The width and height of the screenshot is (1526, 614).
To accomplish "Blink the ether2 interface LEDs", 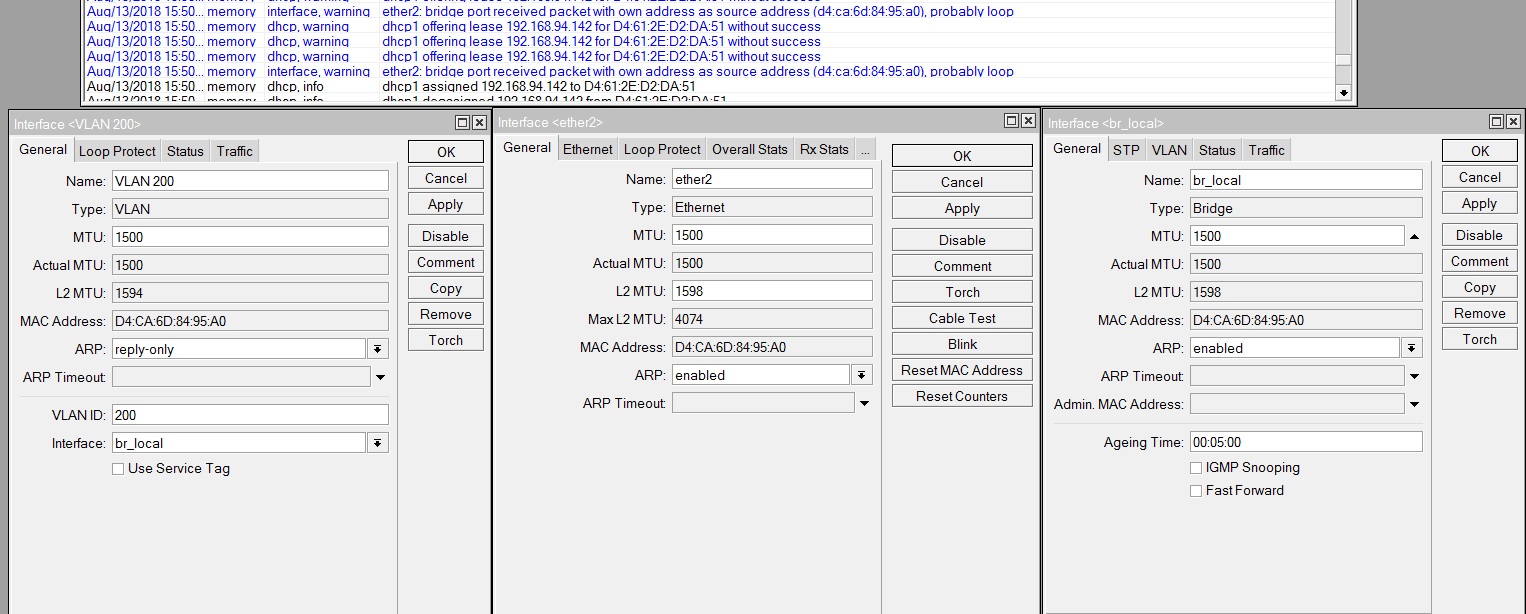I will tap(960, 343).
